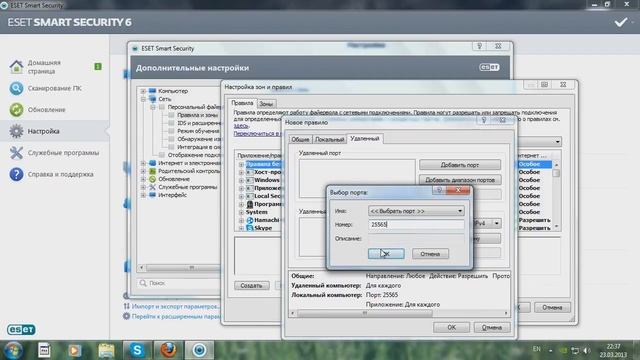Switch to Зоны tab
The image size is (640, 360).
point(266,104)
